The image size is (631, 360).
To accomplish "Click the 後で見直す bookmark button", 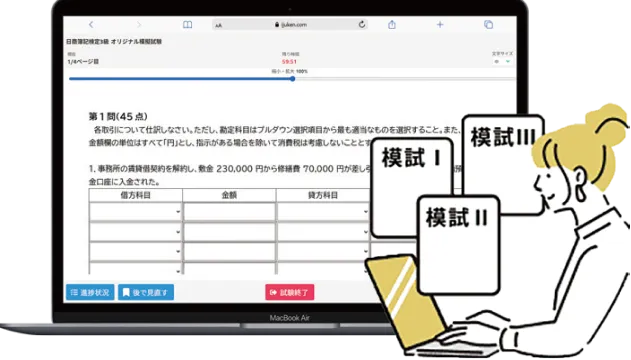I will 146,292.
